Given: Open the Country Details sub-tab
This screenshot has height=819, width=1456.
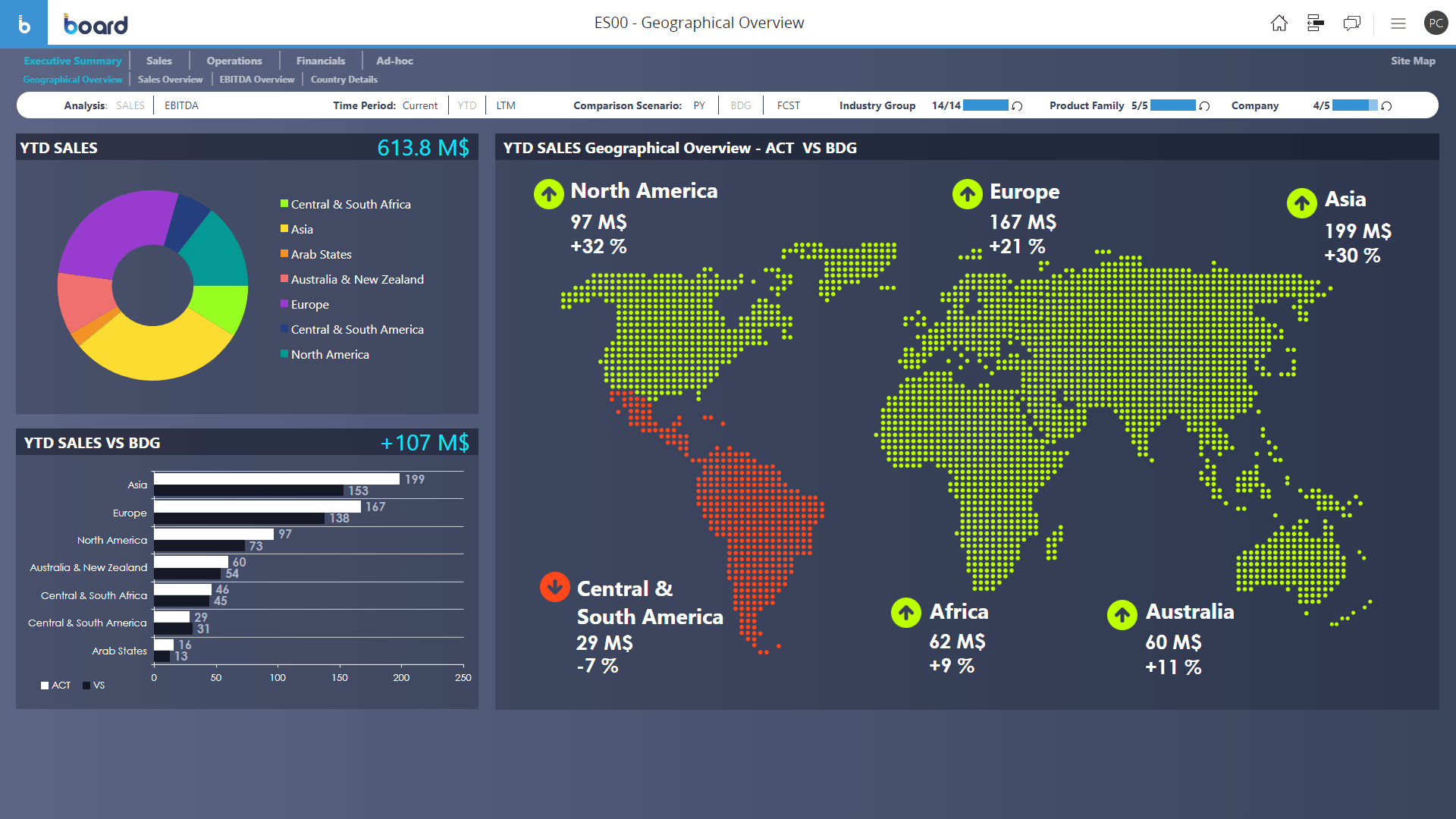Looking at the screenshot, I should click(x=344, y=80).
